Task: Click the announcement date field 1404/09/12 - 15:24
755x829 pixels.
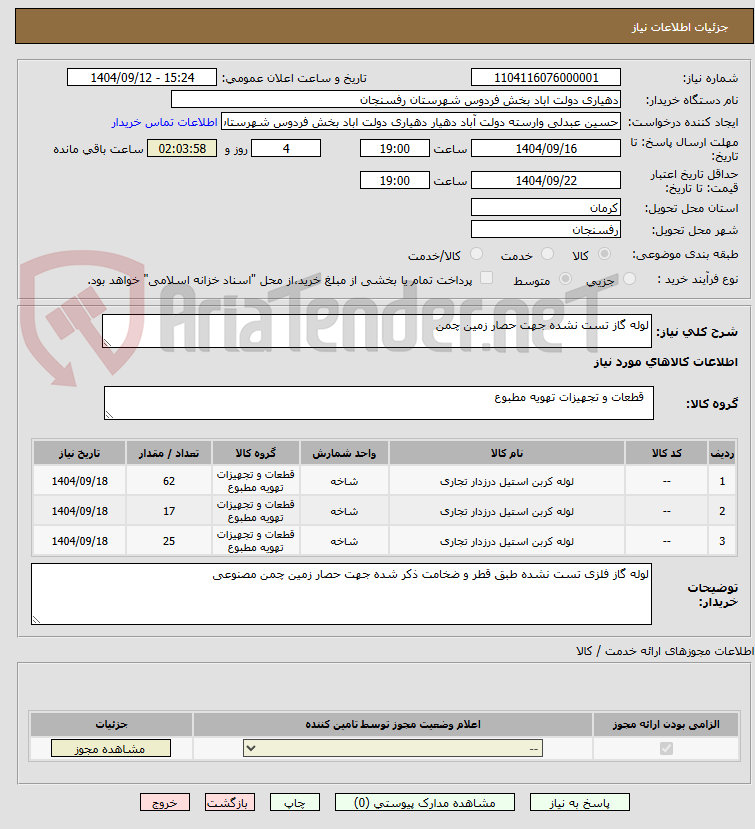Action: point(142,78)
